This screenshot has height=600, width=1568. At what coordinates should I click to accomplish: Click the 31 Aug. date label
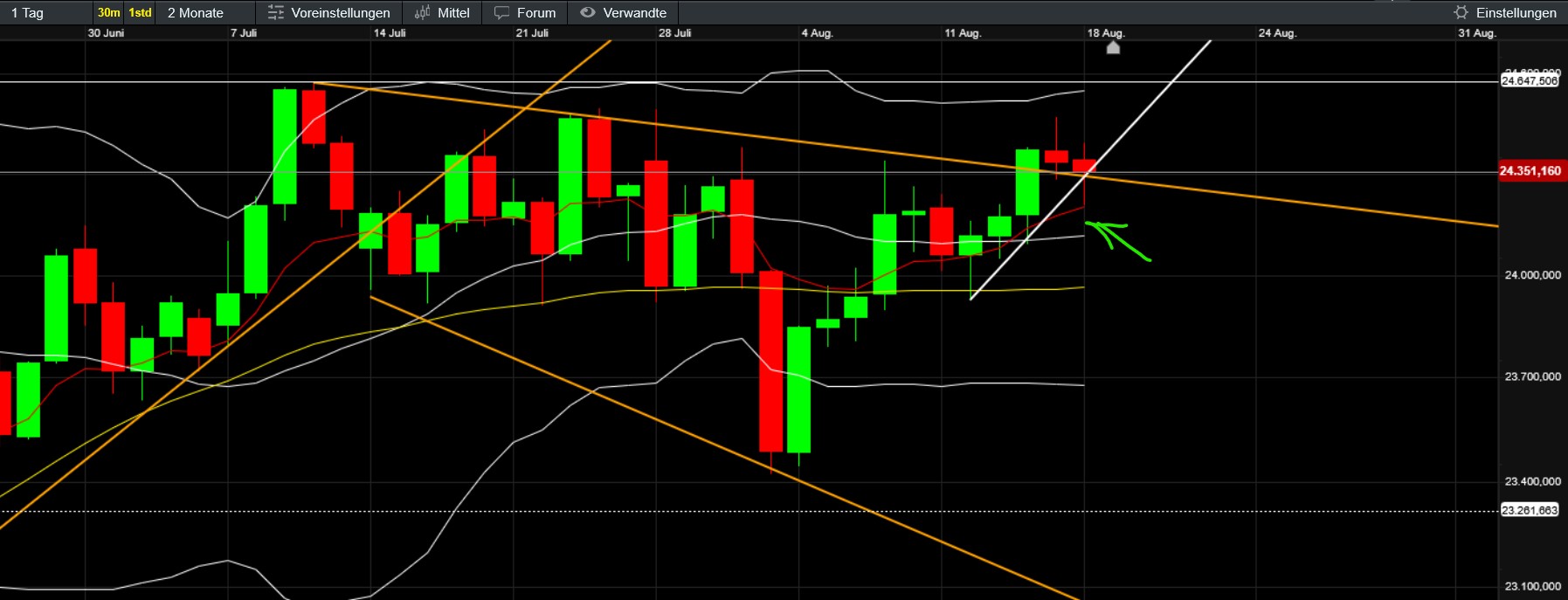[1477, 33]
